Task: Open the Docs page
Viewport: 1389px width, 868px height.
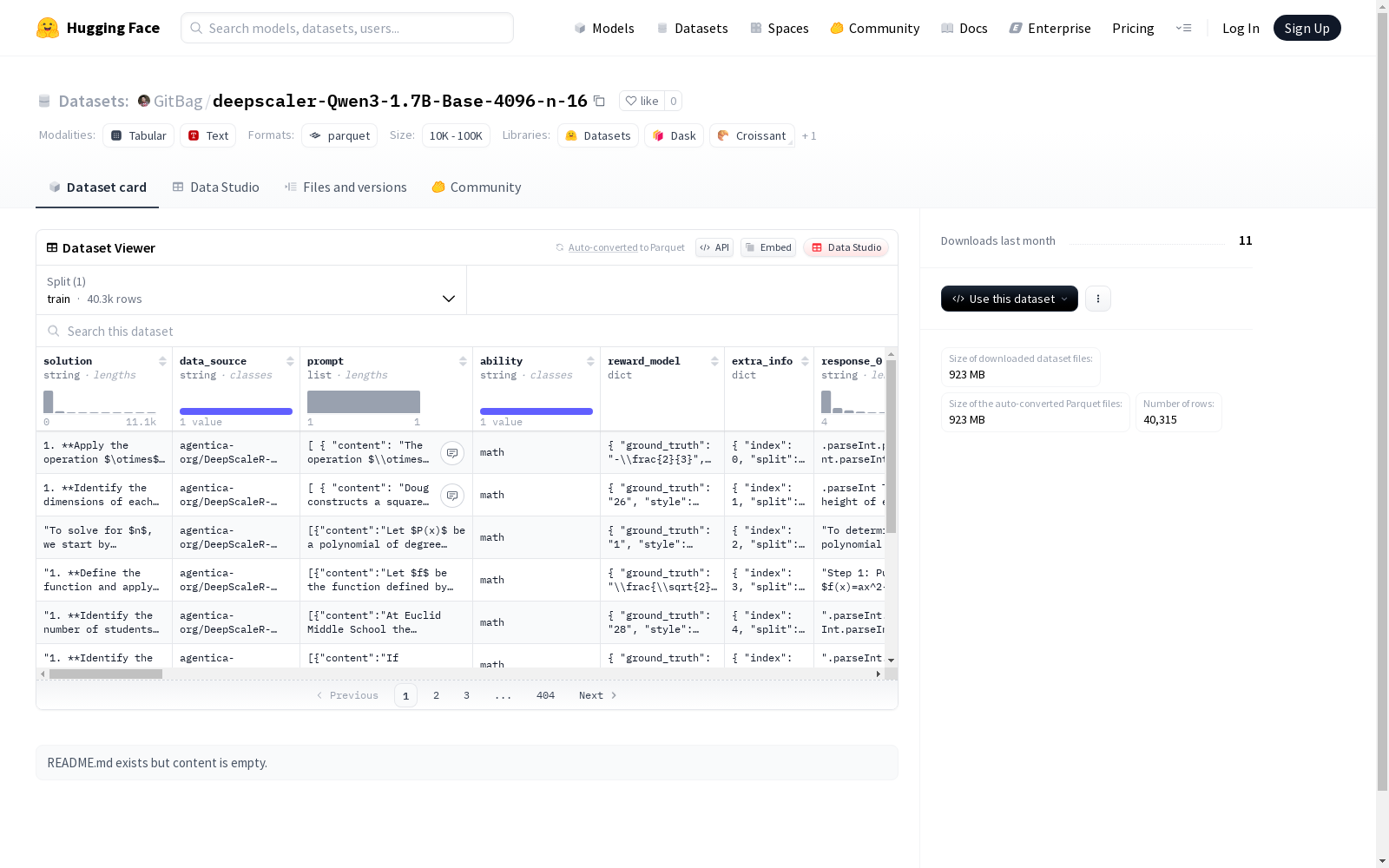Action: point(964,28)
